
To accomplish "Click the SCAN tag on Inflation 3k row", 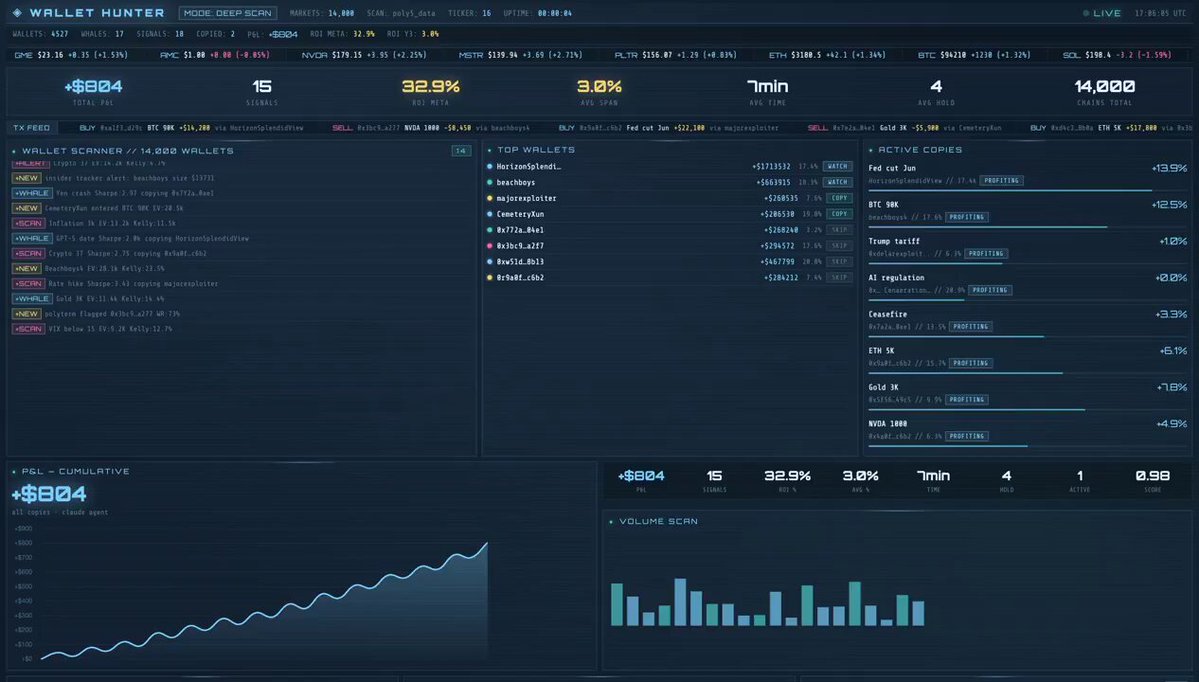I will click(28, 223).
